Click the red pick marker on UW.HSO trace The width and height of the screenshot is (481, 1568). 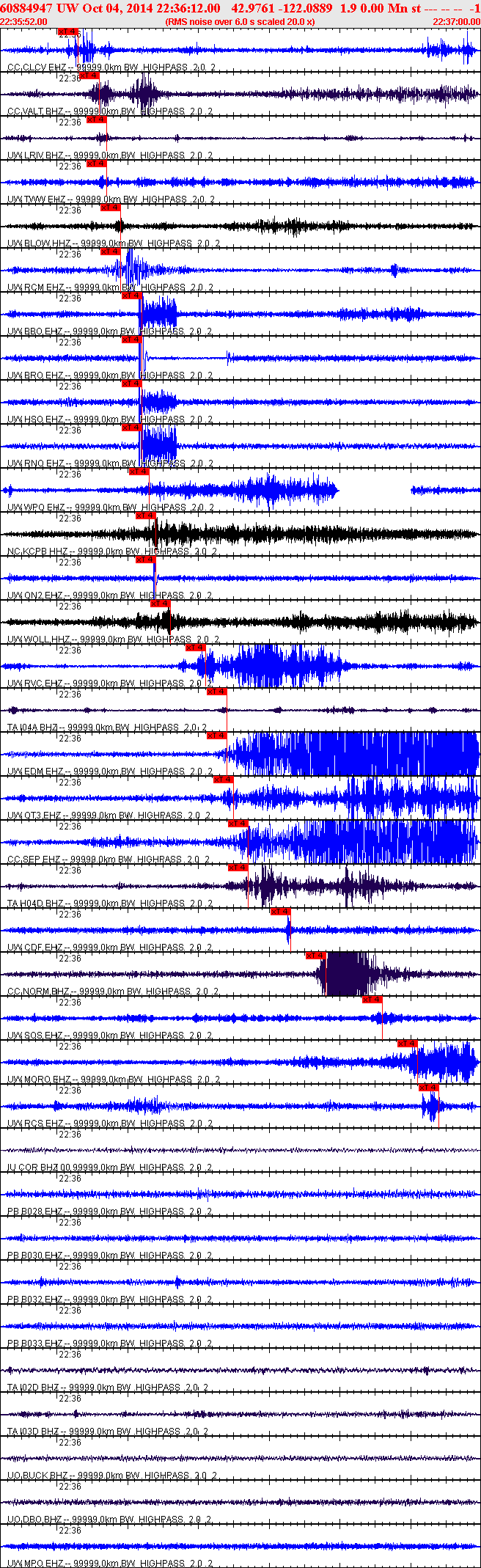(x=131, y=384)
